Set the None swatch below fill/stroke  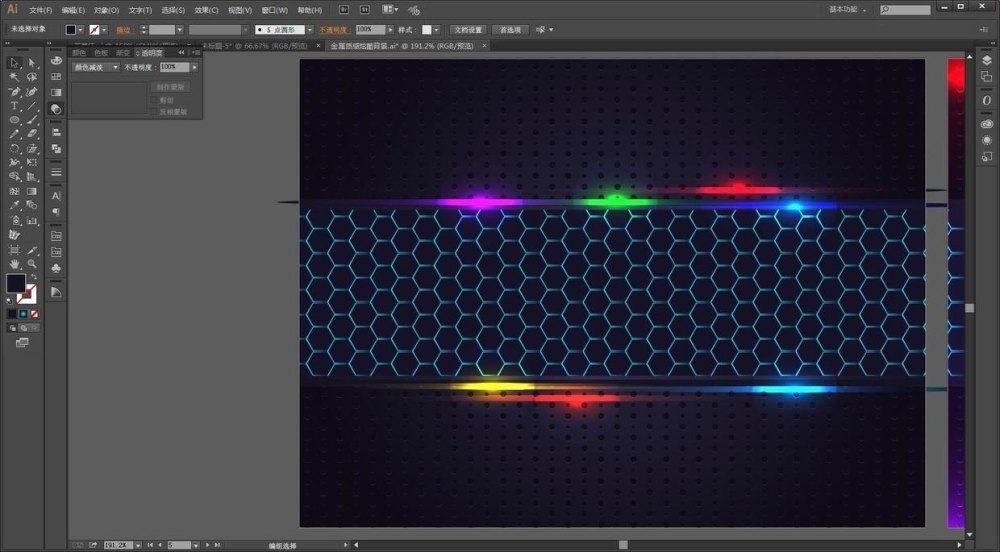coord(34,313)
